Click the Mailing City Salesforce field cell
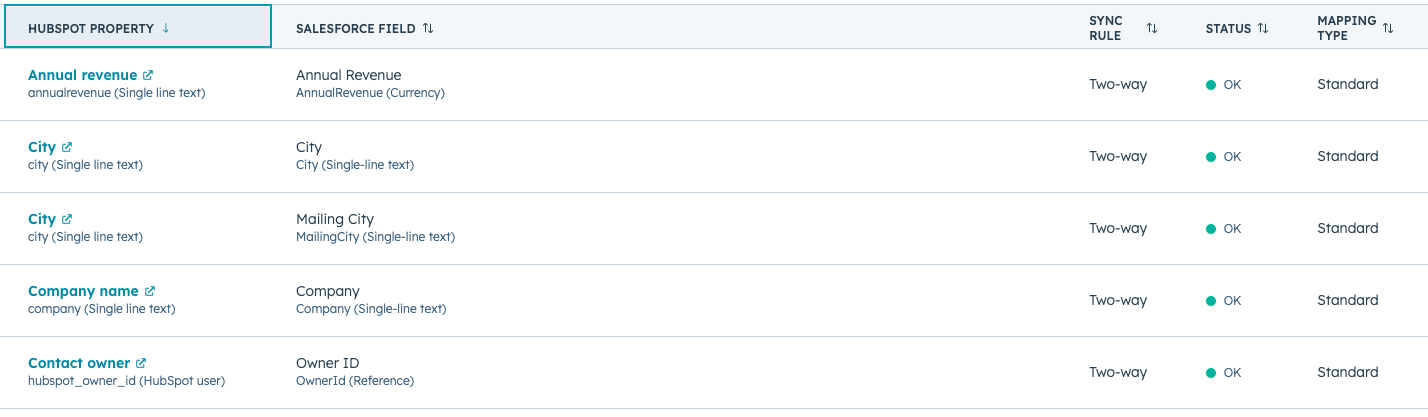 [335, 219]
